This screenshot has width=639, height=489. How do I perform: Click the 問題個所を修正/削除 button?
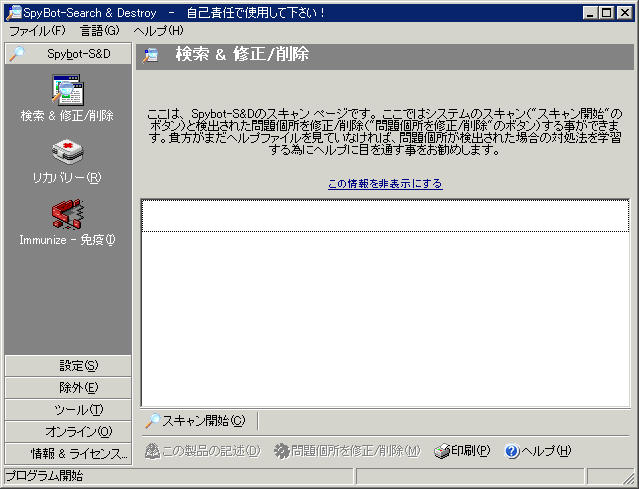(x=347, y=451)
